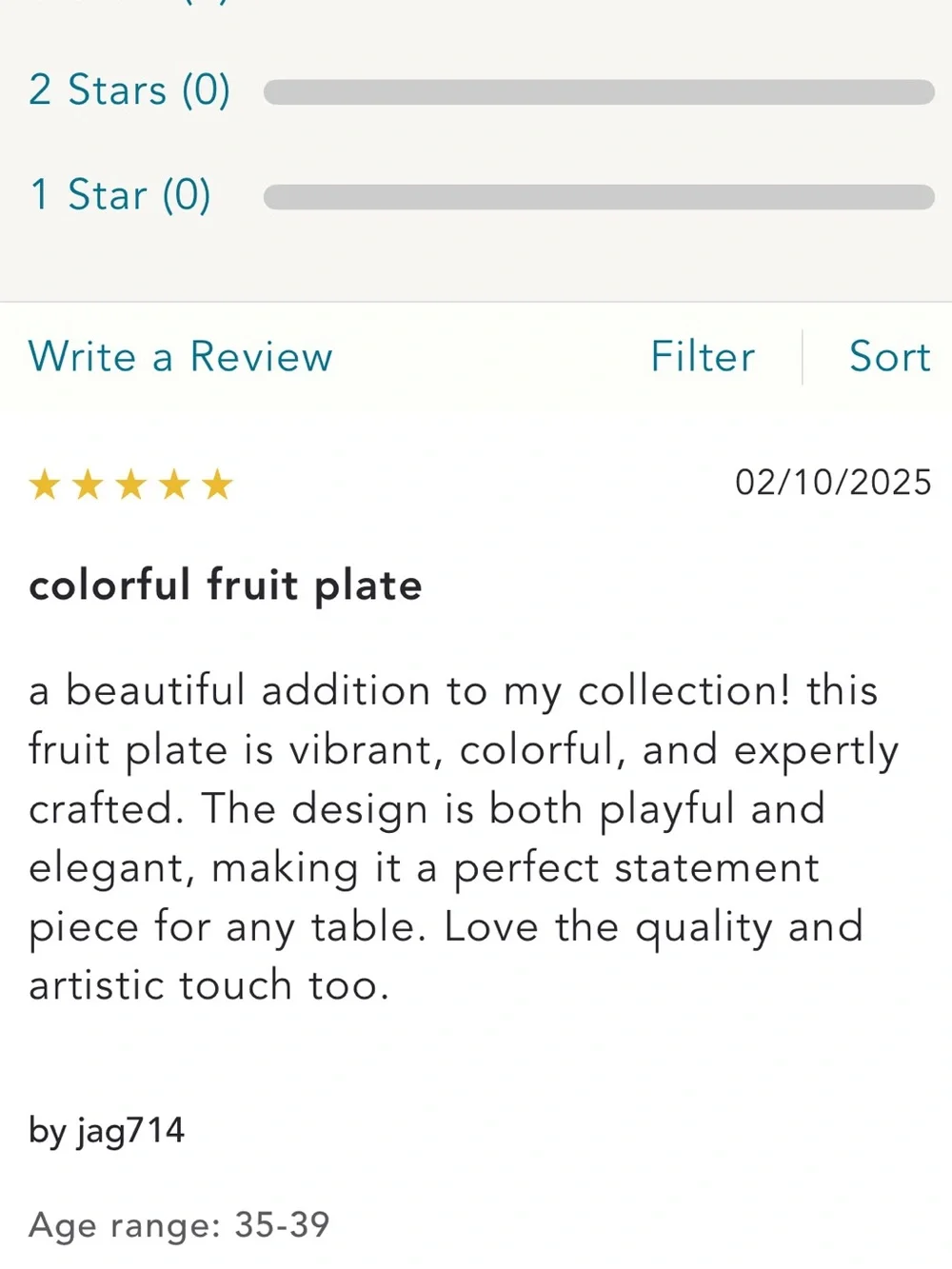Click the review date 02/10/2025

833,482
